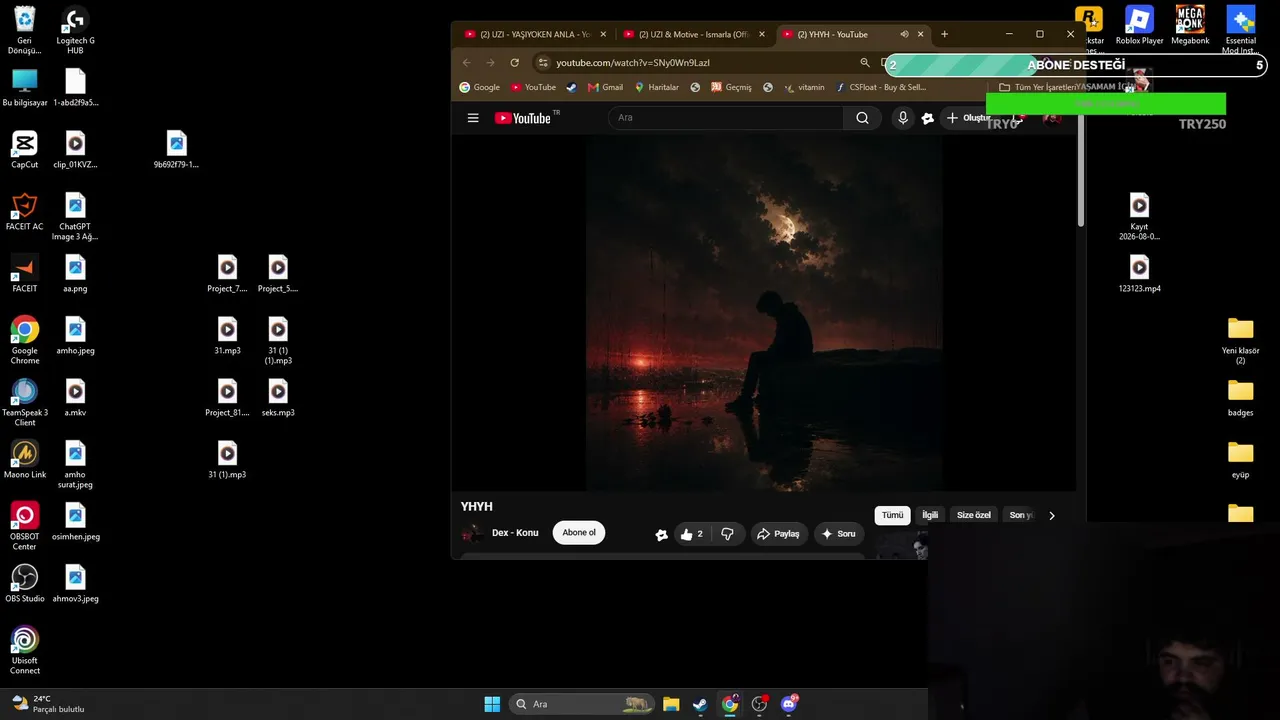The height and width of the screenshot is (720, 1280).
Task: Select the İlgili filter chip
Action: tap(930, 516)
